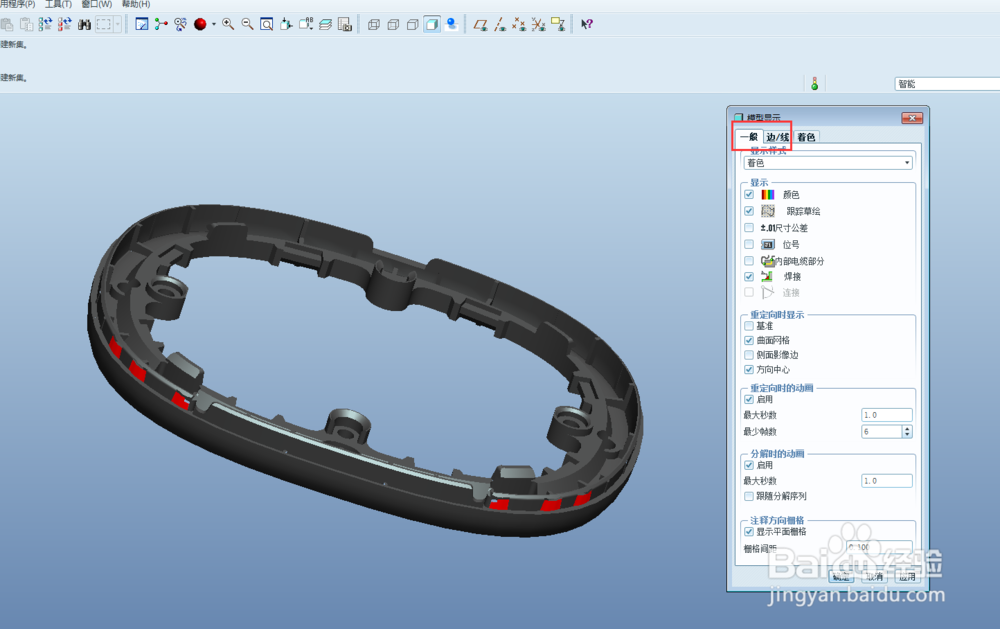Switch to Wireframe display style
1000x629 pixels.
click(374, 24)
